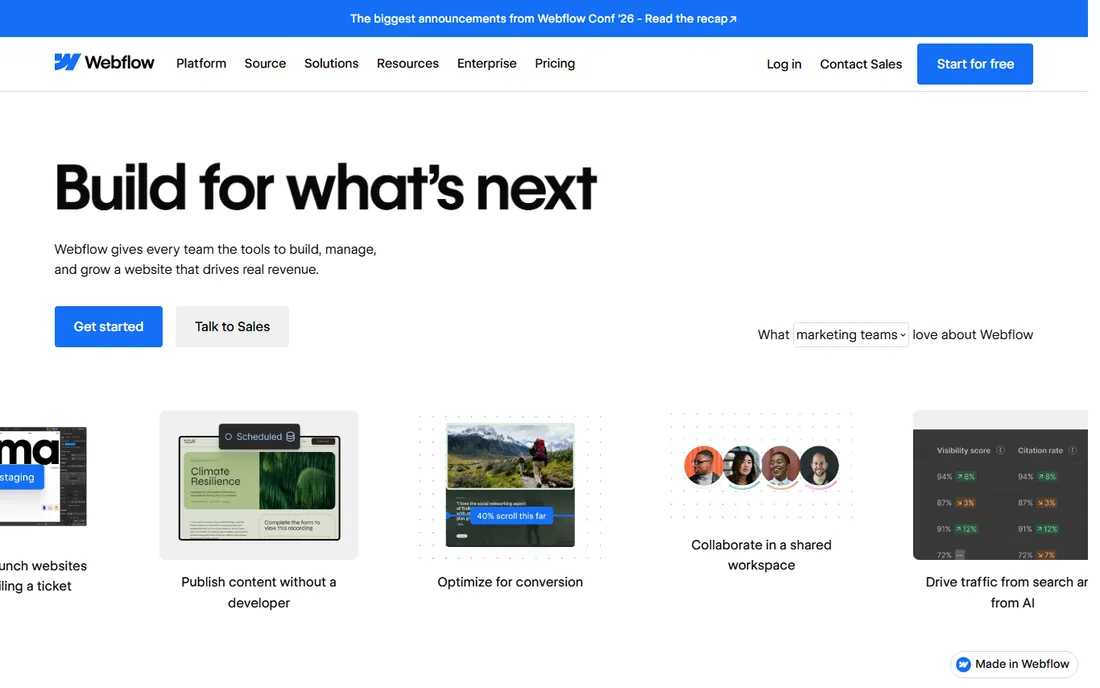The width and height of the screenshot is (1100, 688).
Task: Click the Contact Sales link
Action: [861, 64]
